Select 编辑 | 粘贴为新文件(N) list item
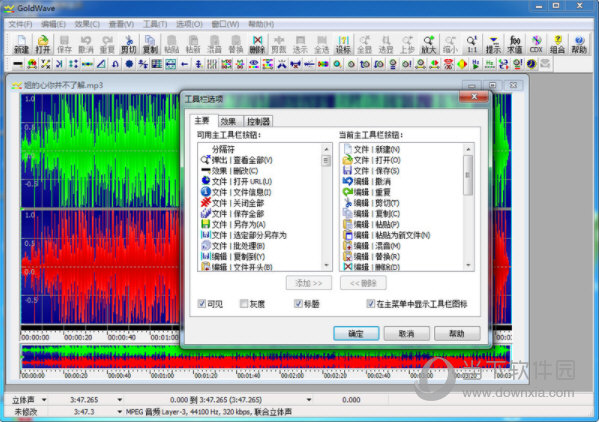 [x=387, y=235]
